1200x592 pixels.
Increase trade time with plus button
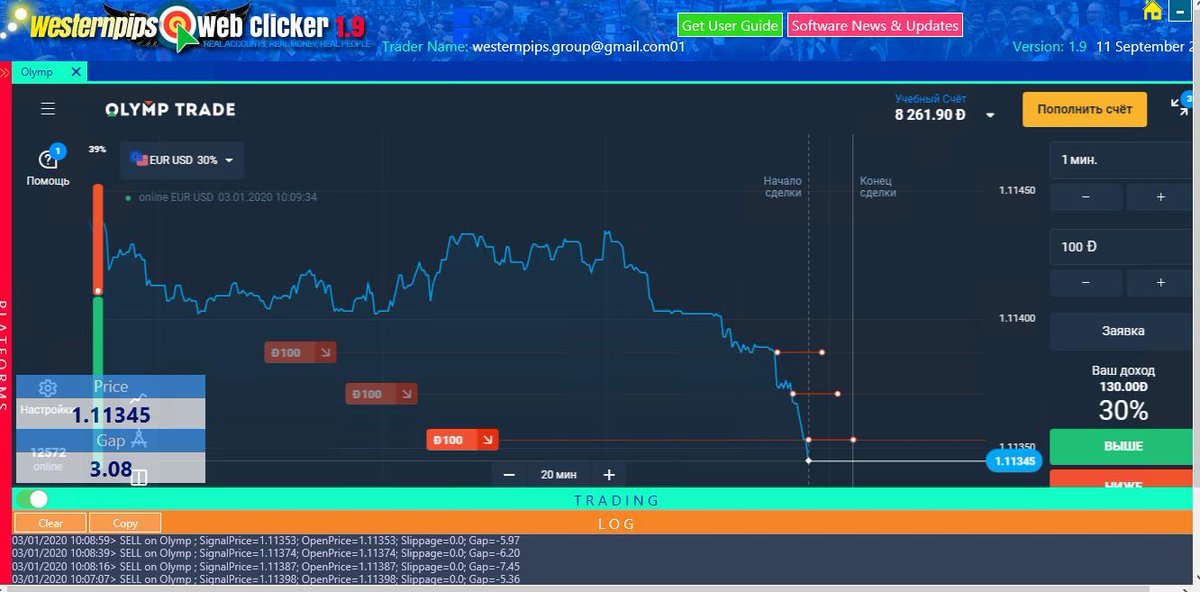coord(1160,197)
